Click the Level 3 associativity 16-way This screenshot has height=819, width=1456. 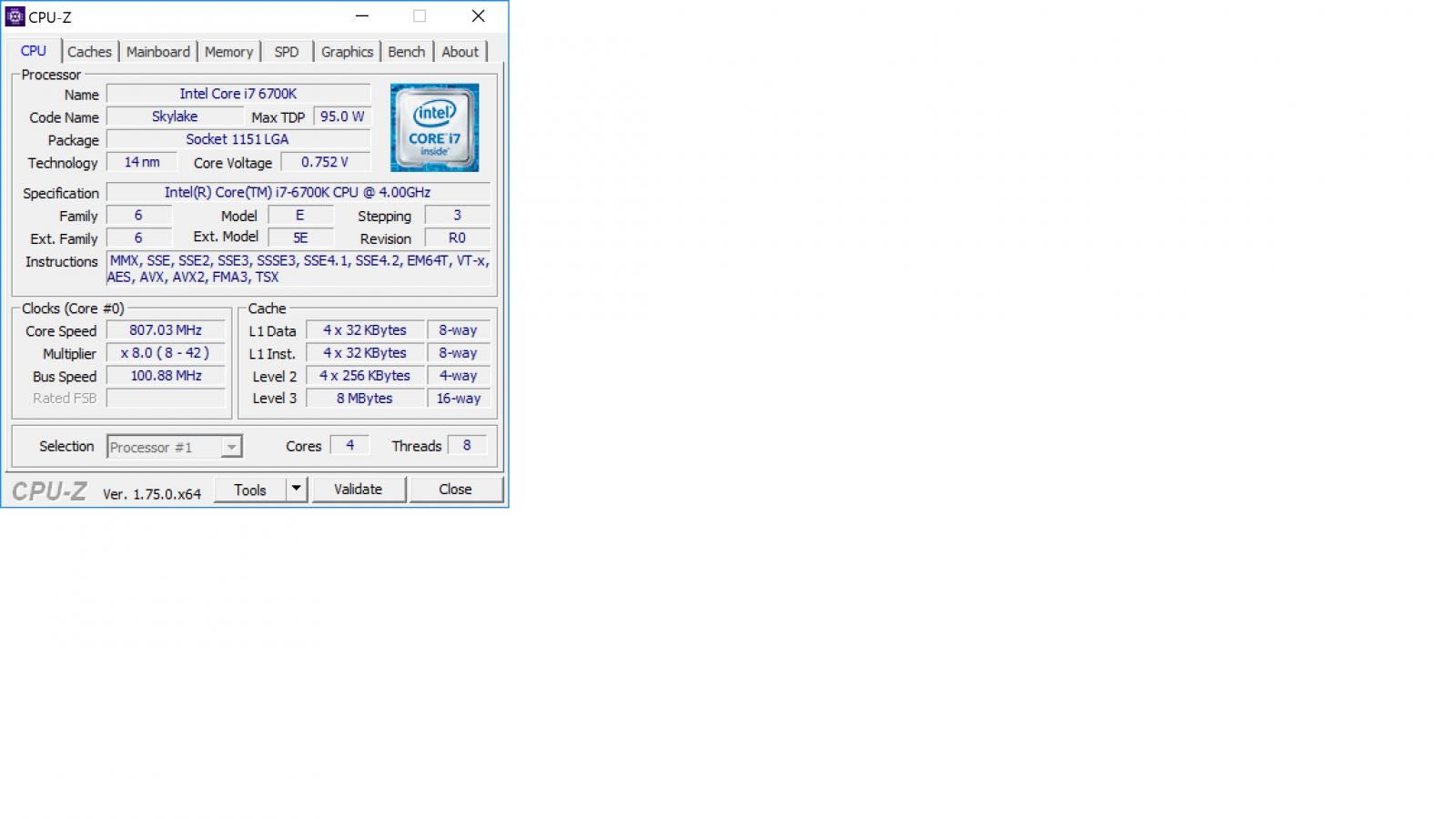459,399
